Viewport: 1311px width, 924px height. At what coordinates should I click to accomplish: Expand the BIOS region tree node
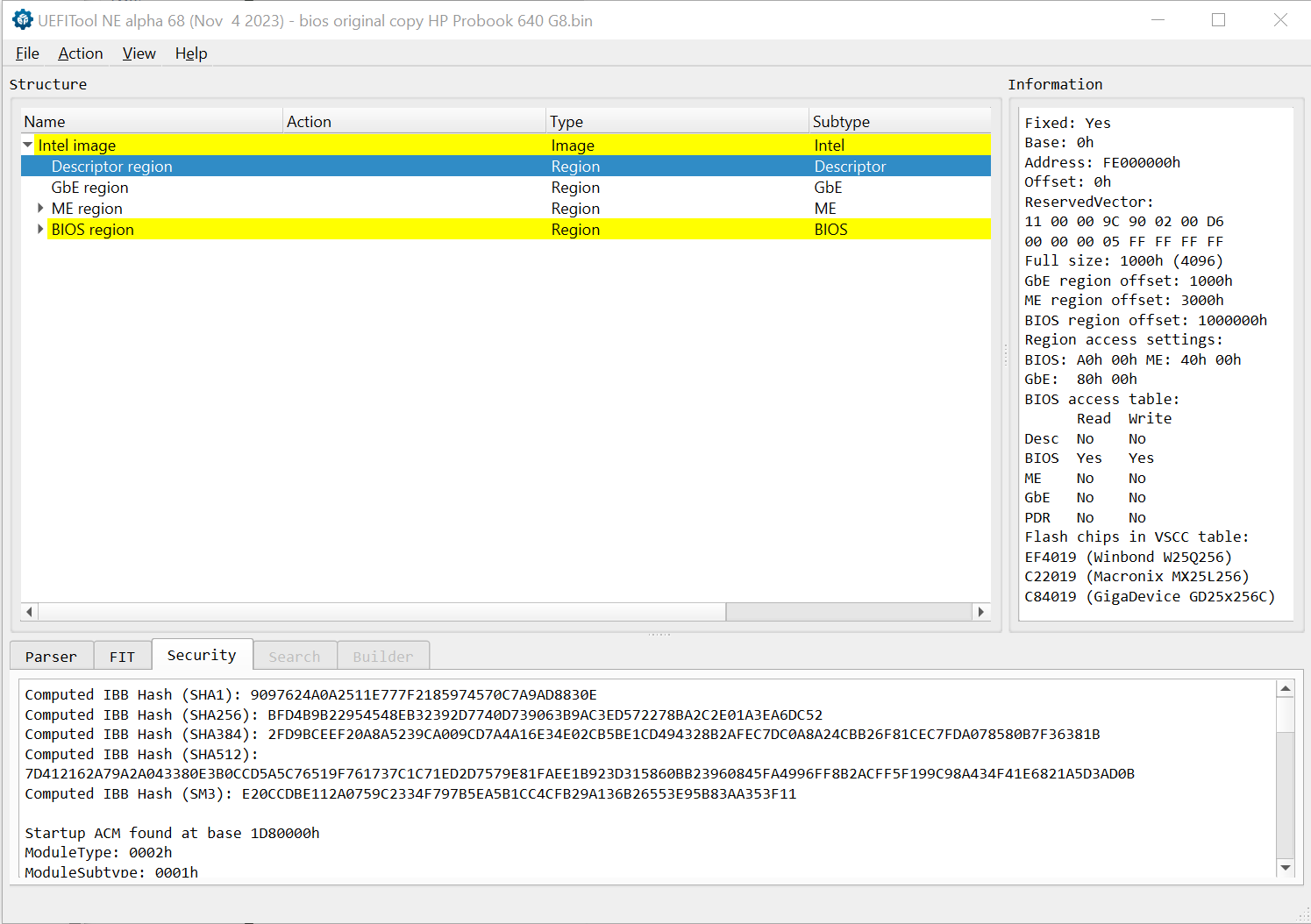pyautogui.click(x=40, y=230)
